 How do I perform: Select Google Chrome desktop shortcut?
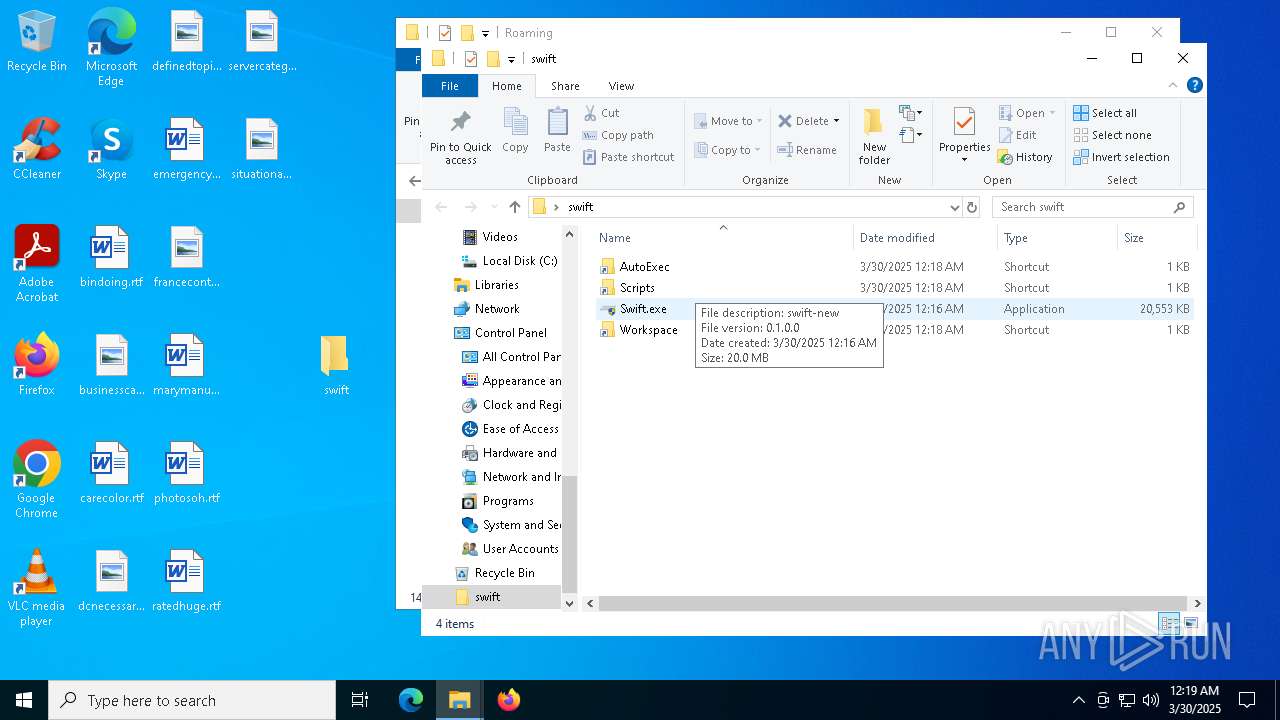37,480
